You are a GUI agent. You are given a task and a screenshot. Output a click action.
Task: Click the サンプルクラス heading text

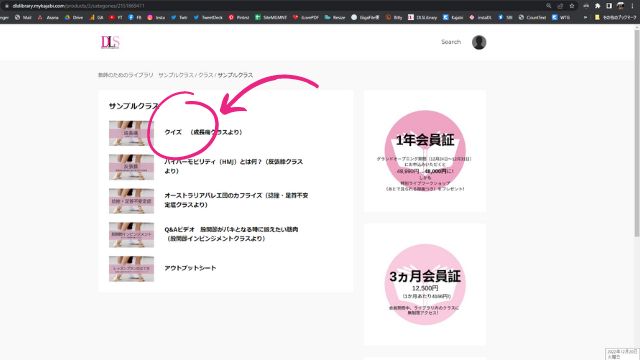[133, 106]
